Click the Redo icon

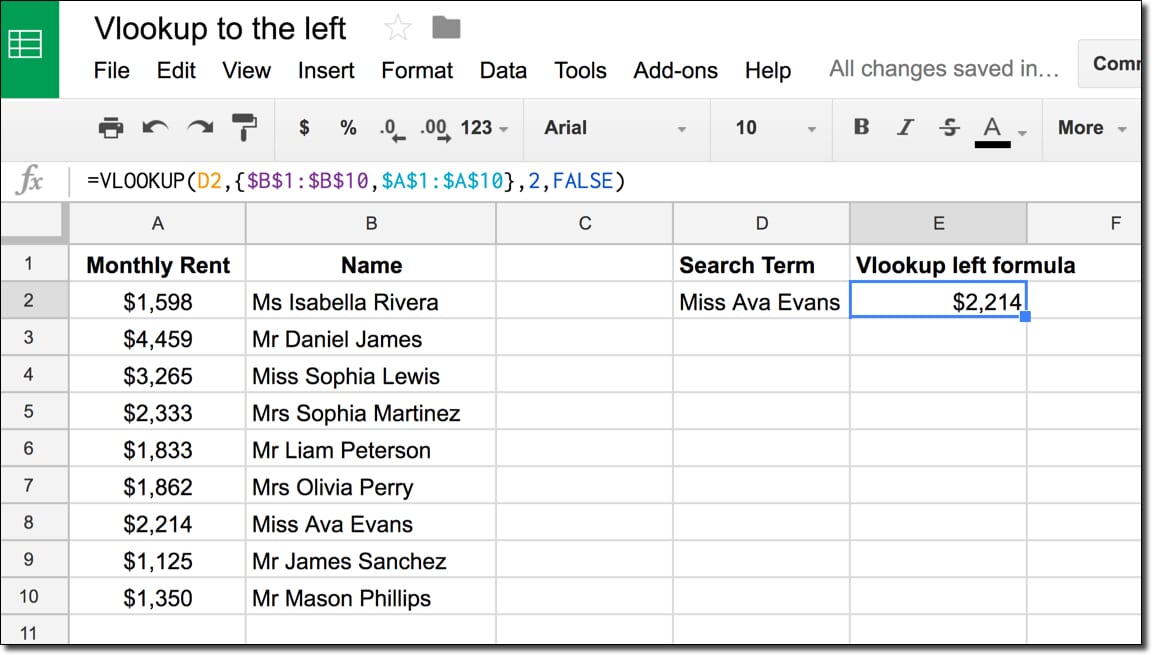point(197,128)
